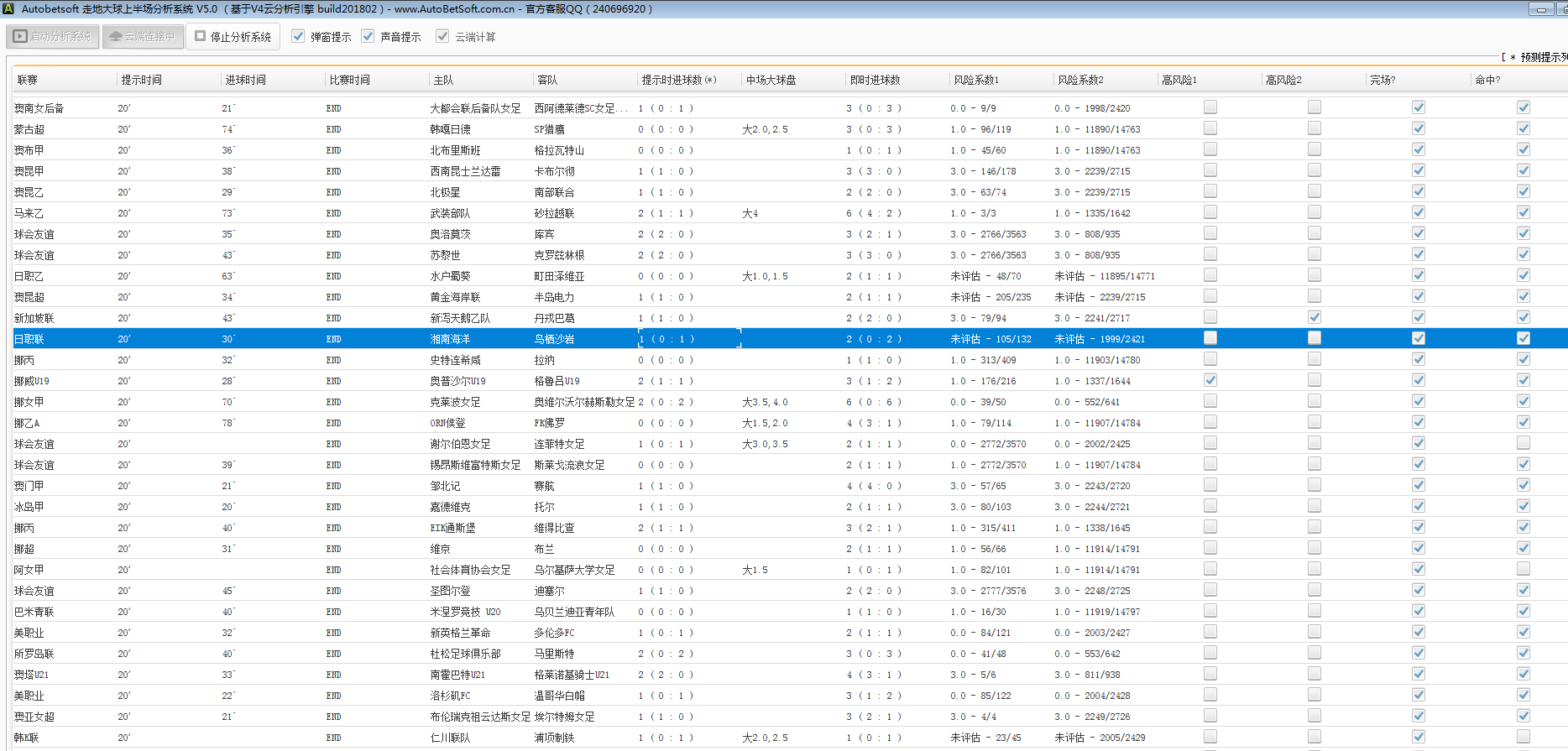This screenshot has width=1568, height=751.
Task: Click the 风险系数1 column header
Action: click(x=976, y=80)
